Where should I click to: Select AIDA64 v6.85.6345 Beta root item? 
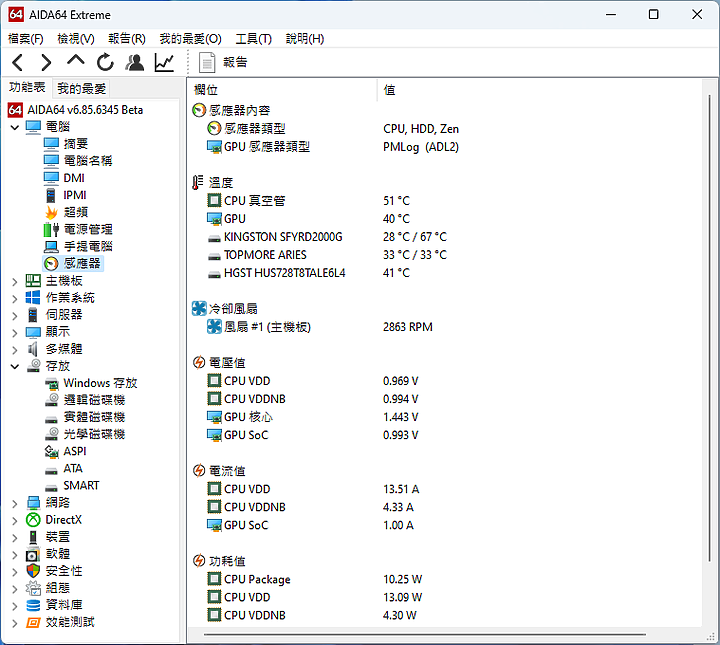tap(85, 110)
